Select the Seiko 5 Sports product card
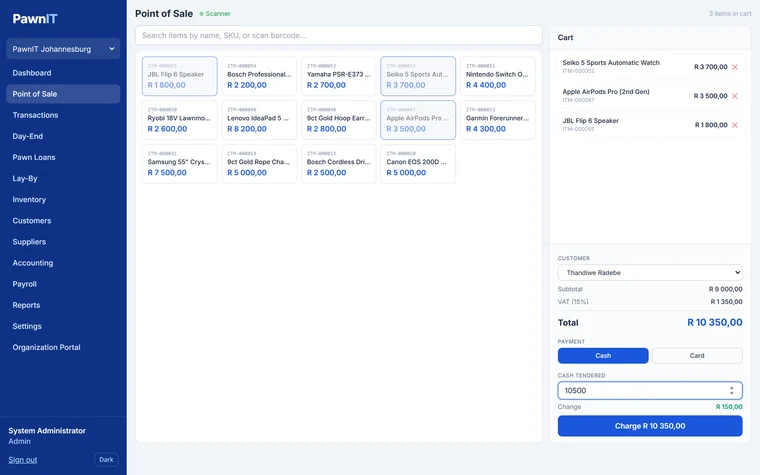Image resolution: width=760 pixels, height=475 pixels. click(x=418, y=76)
